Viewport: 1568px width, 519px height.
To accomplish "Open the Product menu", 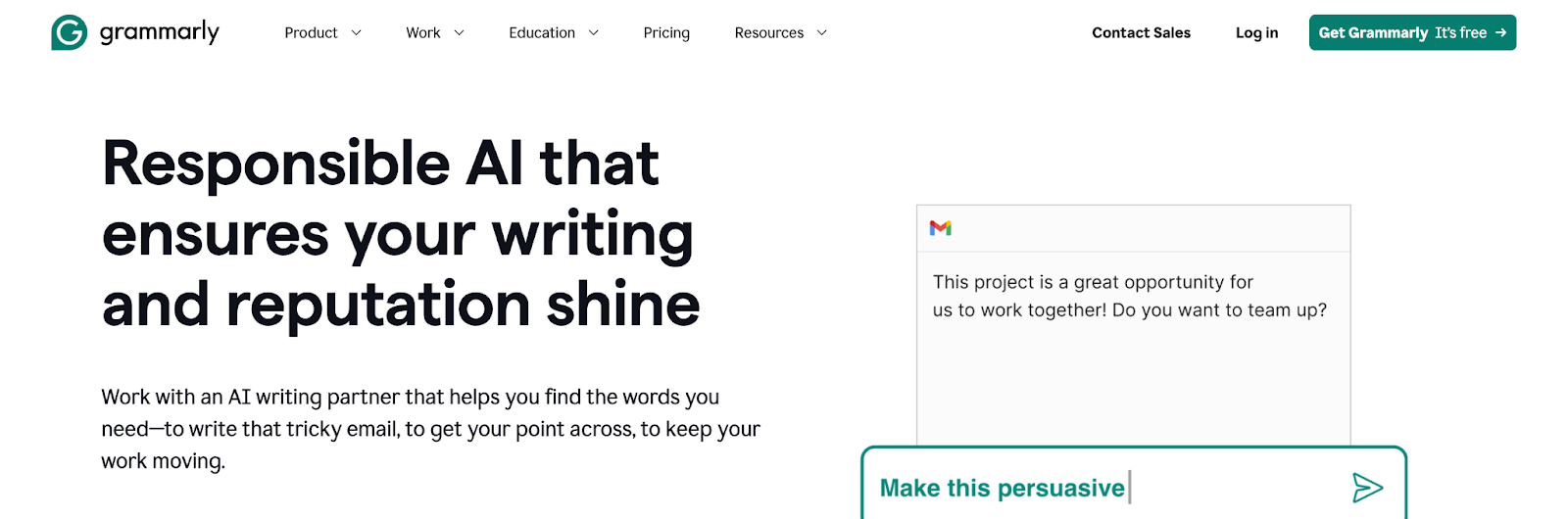I will point(311,33).
